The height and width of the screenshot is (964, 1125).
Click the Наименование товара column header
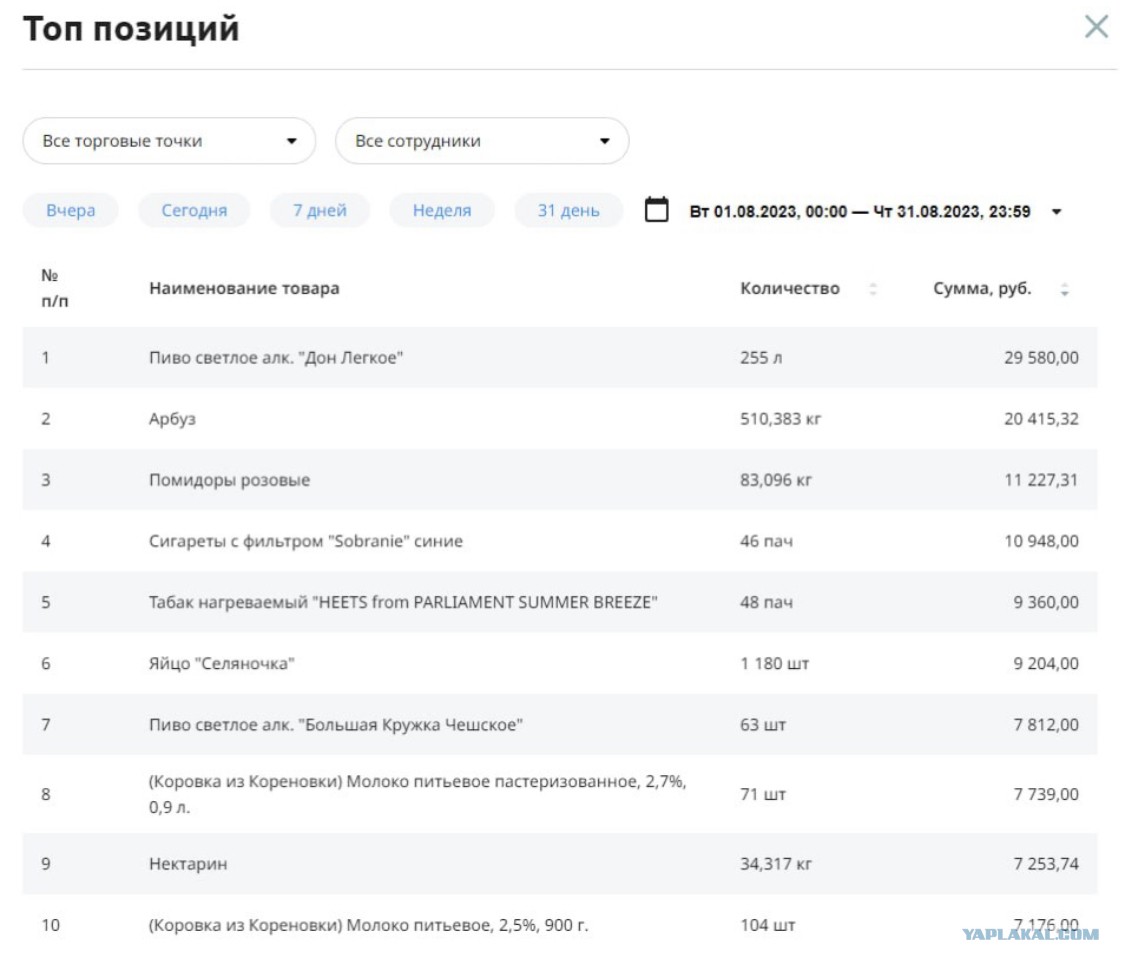point(244,288)
